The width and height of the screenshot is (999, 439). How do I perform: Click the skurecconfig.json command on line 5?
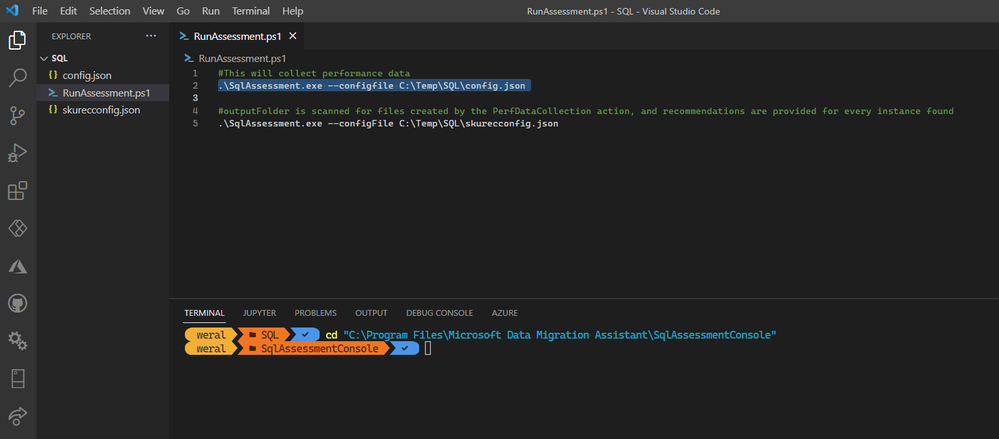pos(388,124)
